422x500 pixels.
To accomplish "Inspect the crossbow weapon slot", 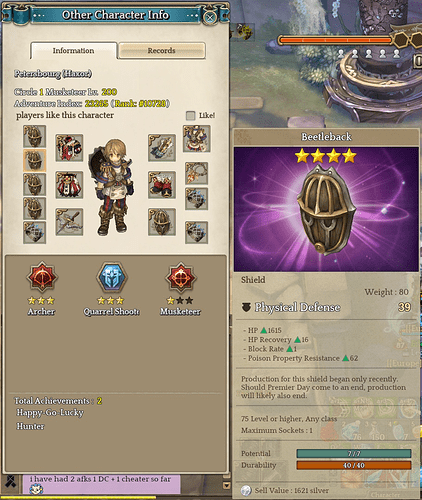I will coord(69,222).
